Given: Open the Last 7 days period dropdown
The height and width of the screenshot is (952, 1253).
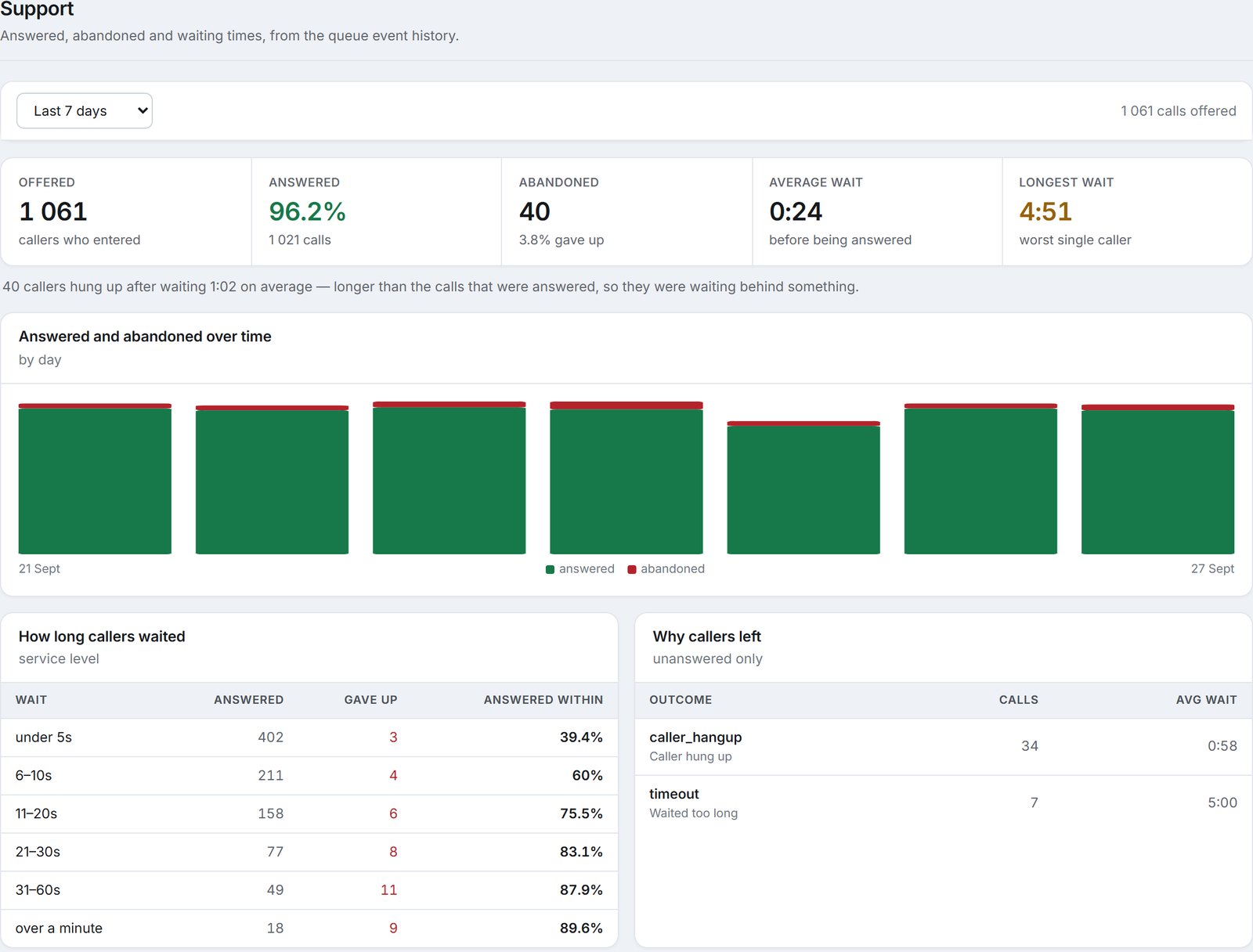Looking at the screenshot, I should (x=85, y=111).
